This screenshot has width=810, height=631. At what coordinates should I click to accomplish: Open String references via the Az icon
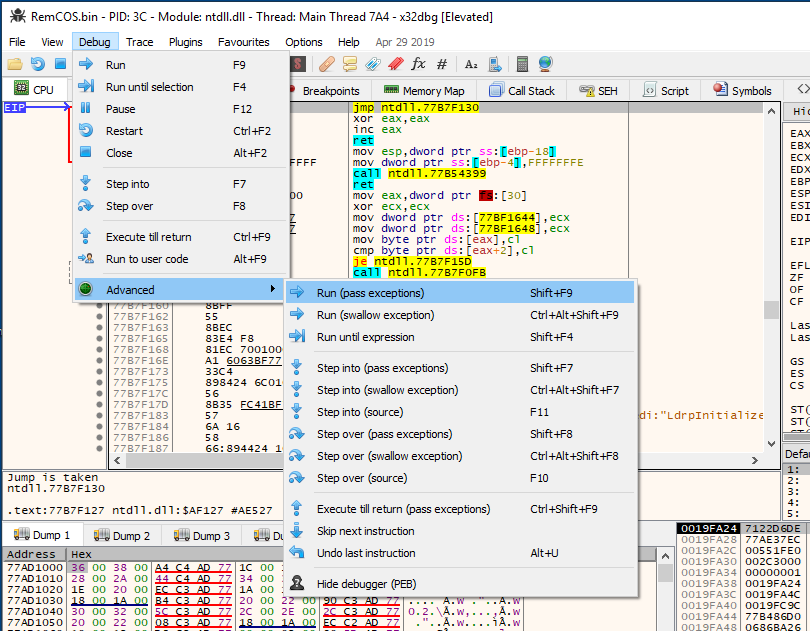[x=471, y=64]
